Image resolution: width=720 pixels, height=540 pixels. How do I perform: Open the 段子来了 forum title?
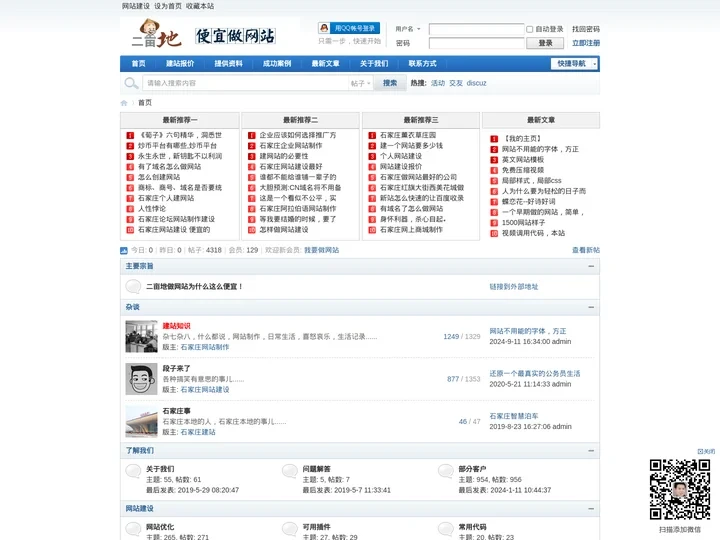[176, 368]
